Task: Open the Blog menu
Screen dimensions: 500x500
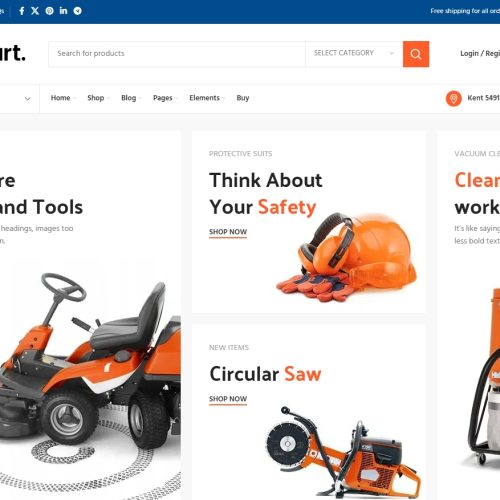Action: click(x=129, y=98)
